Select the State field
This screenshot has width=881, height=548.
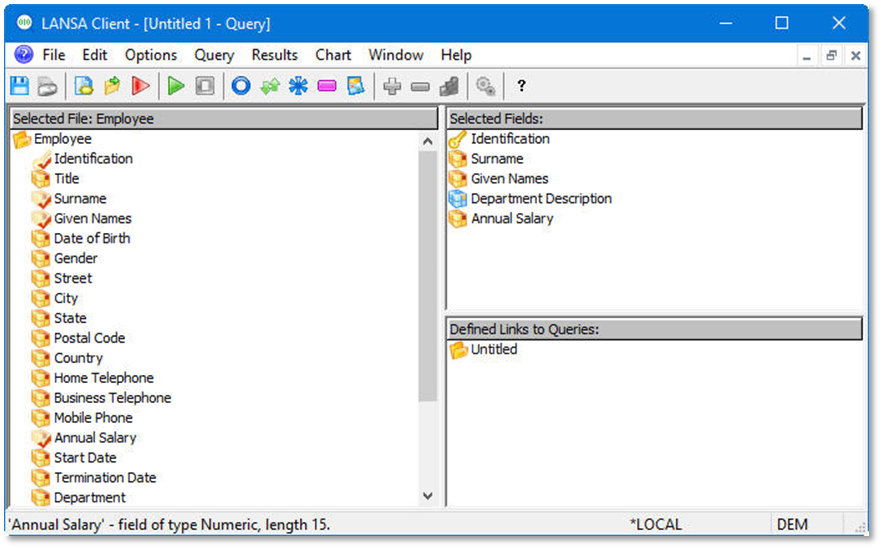[70, 318]
